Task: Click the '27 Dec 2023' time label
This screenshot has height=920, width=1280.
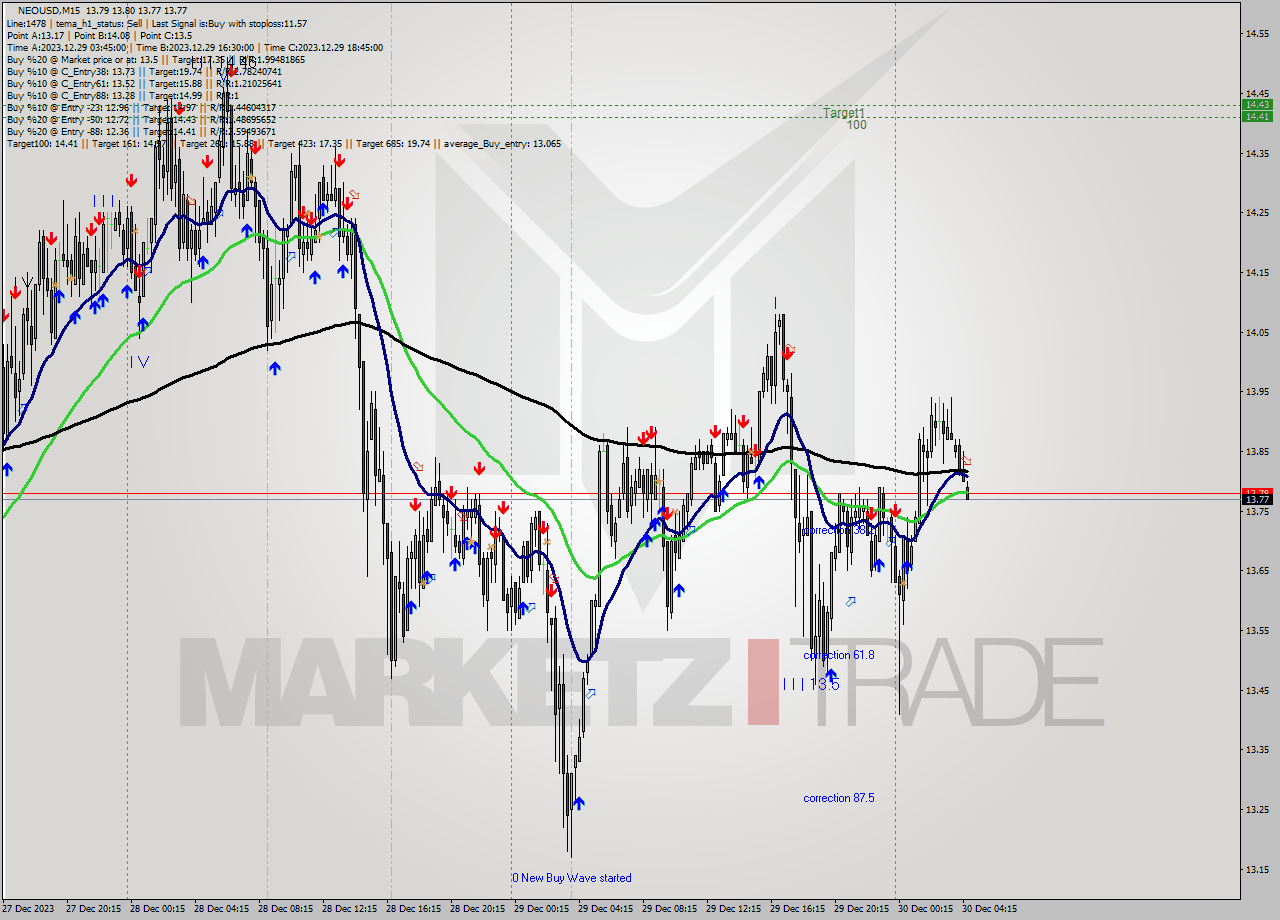Action: (27, 909)
